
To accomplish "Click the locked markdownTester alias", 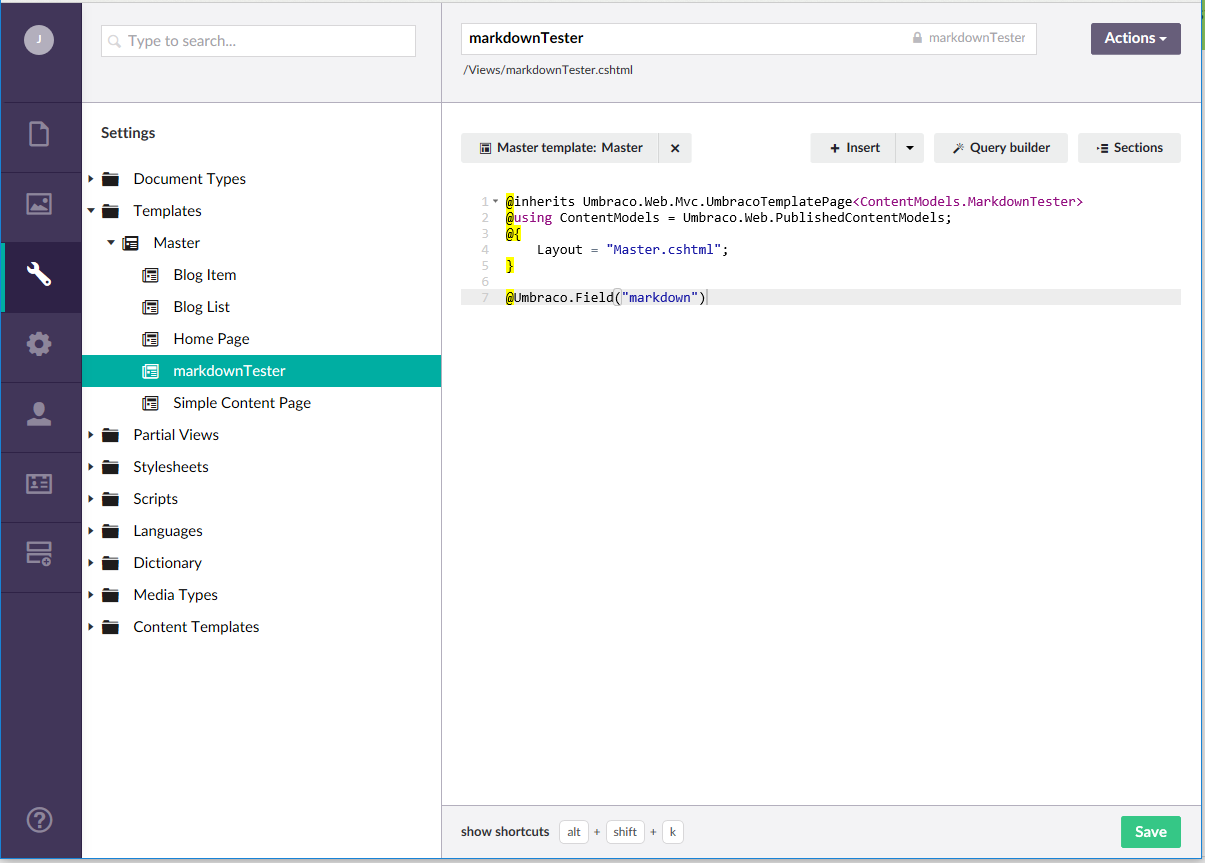I will (969, 38).
